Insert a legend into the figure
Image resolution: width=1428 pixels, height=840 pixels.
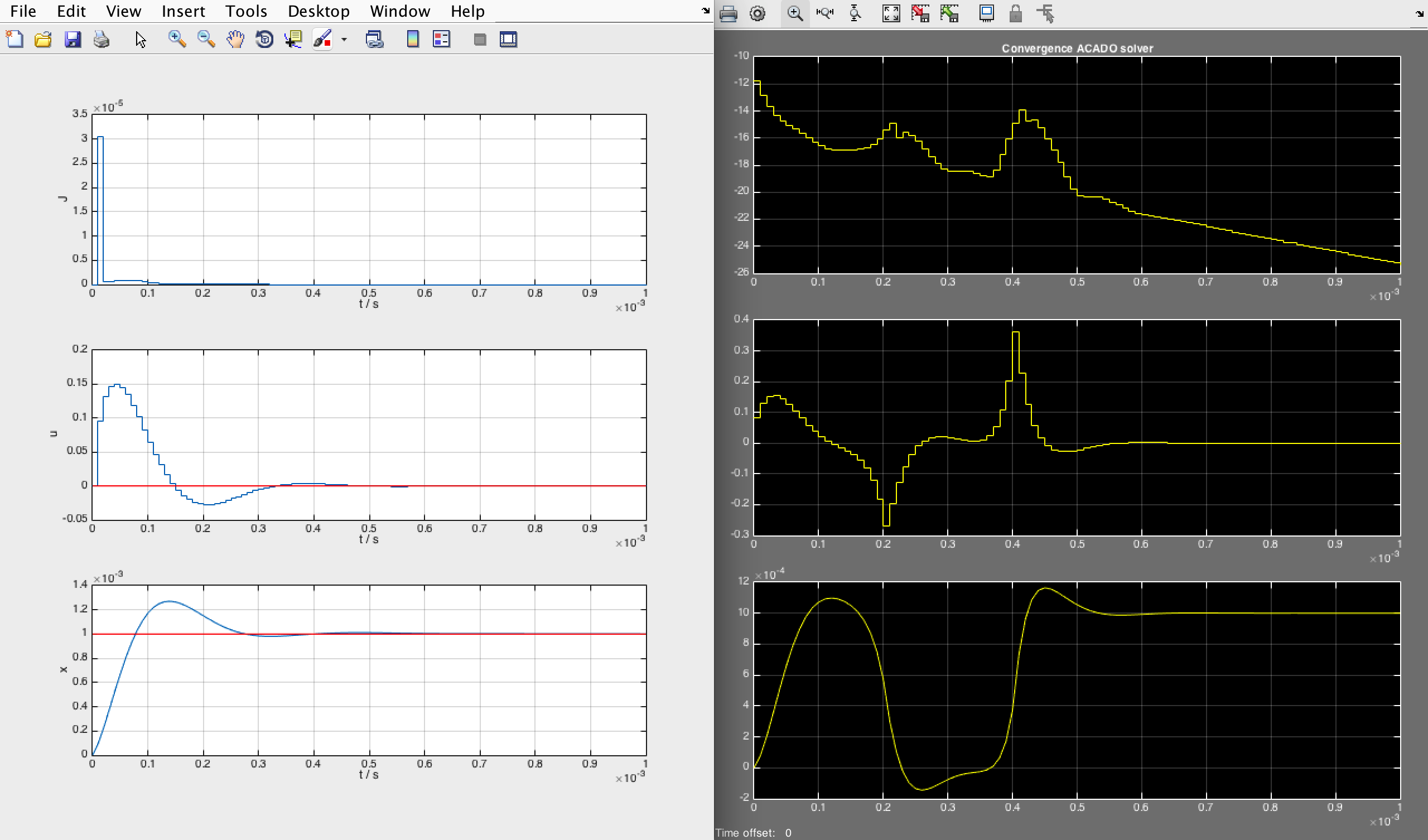pos(441,39)
